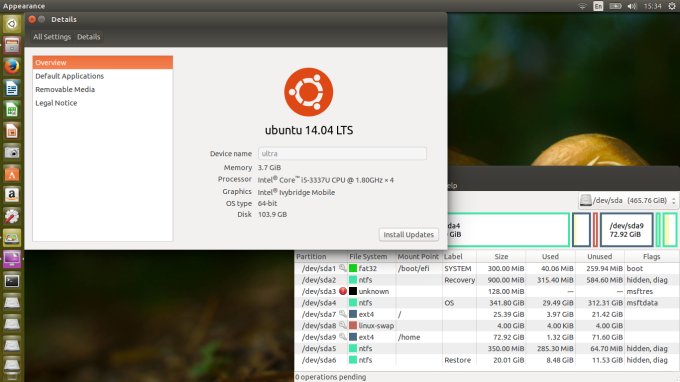Click the /home mount point cell
Viewport: 680px width, 382px height.
[x=409, y=337]
